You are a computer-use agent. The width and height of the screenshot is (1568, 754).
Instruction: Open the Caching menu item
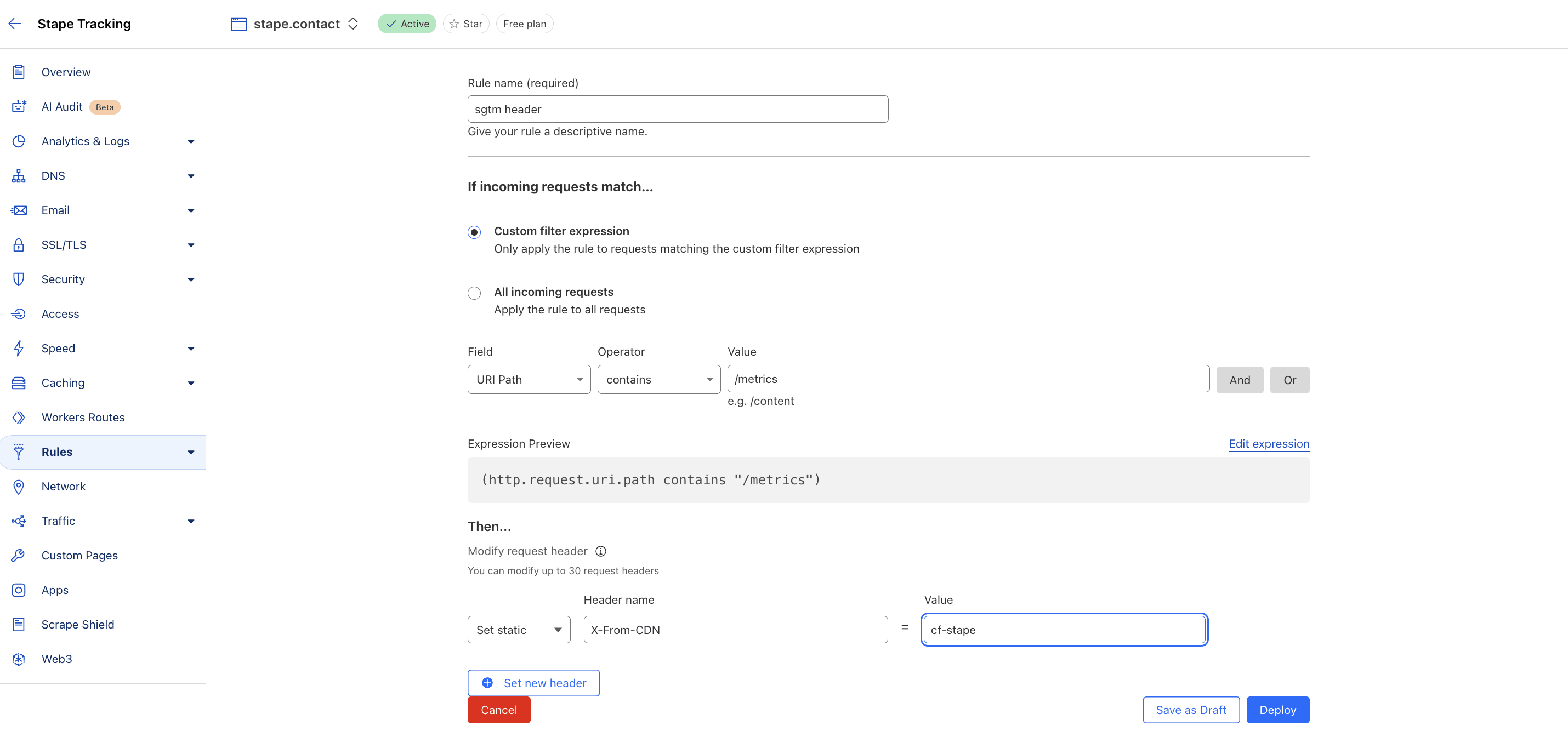pos(63,383)
